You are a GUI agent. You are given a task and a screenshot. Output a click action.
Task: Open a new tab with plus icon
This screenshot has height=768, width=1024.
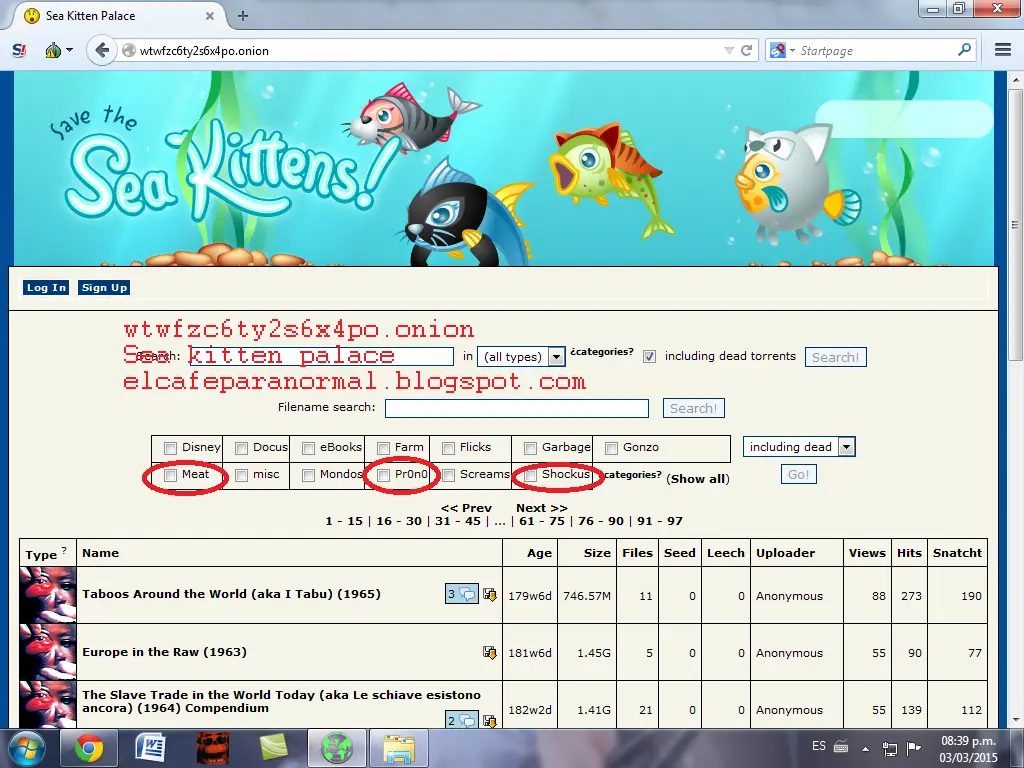coord(242,16)
